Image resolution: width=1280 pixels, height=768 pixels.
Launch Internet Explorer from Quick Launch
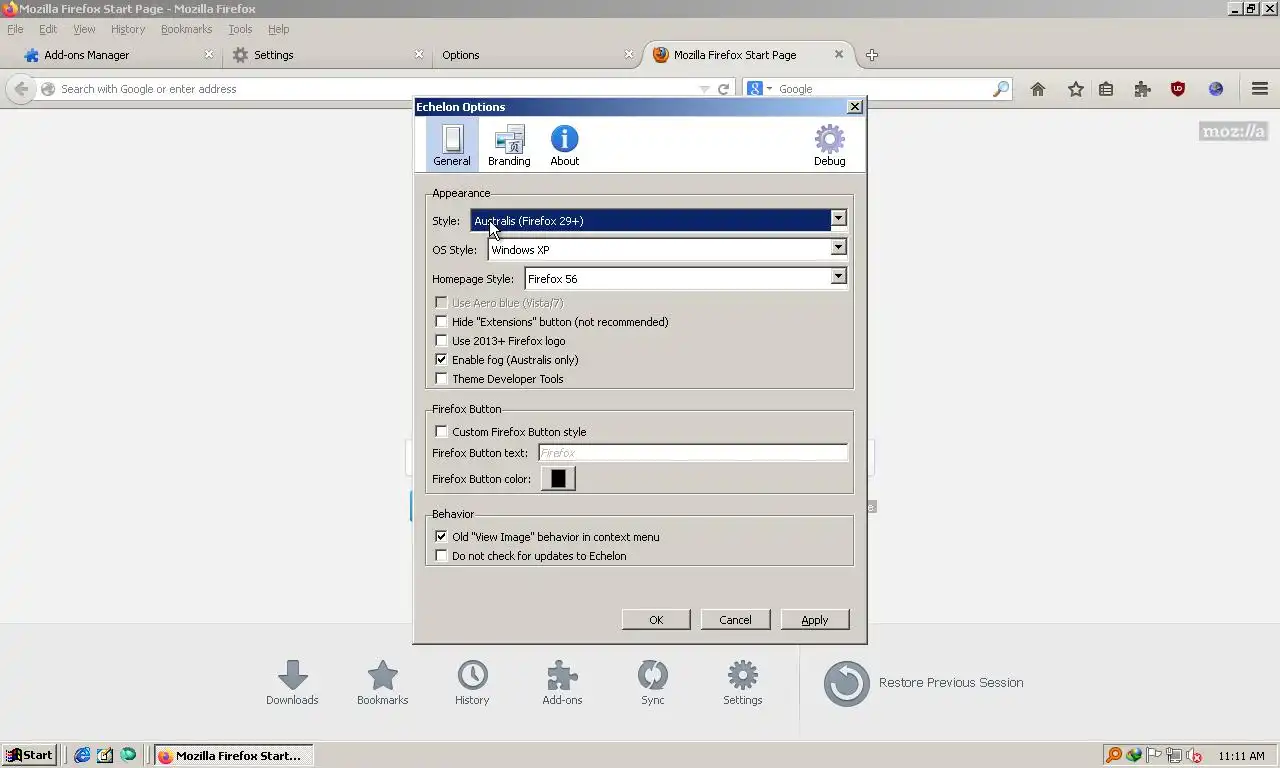point(82,755)
